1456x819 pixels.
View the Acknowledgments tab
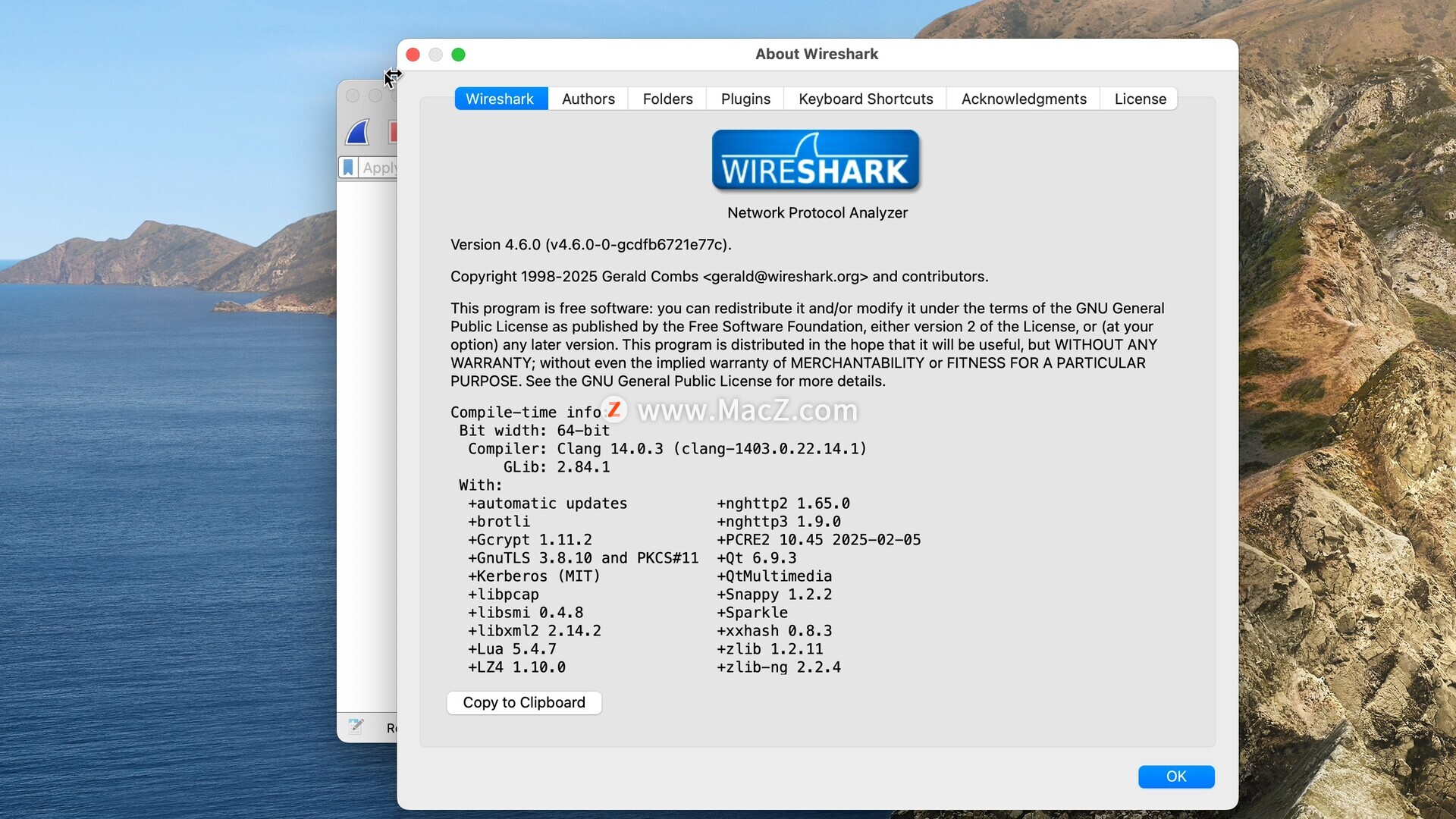(1023, 99)
